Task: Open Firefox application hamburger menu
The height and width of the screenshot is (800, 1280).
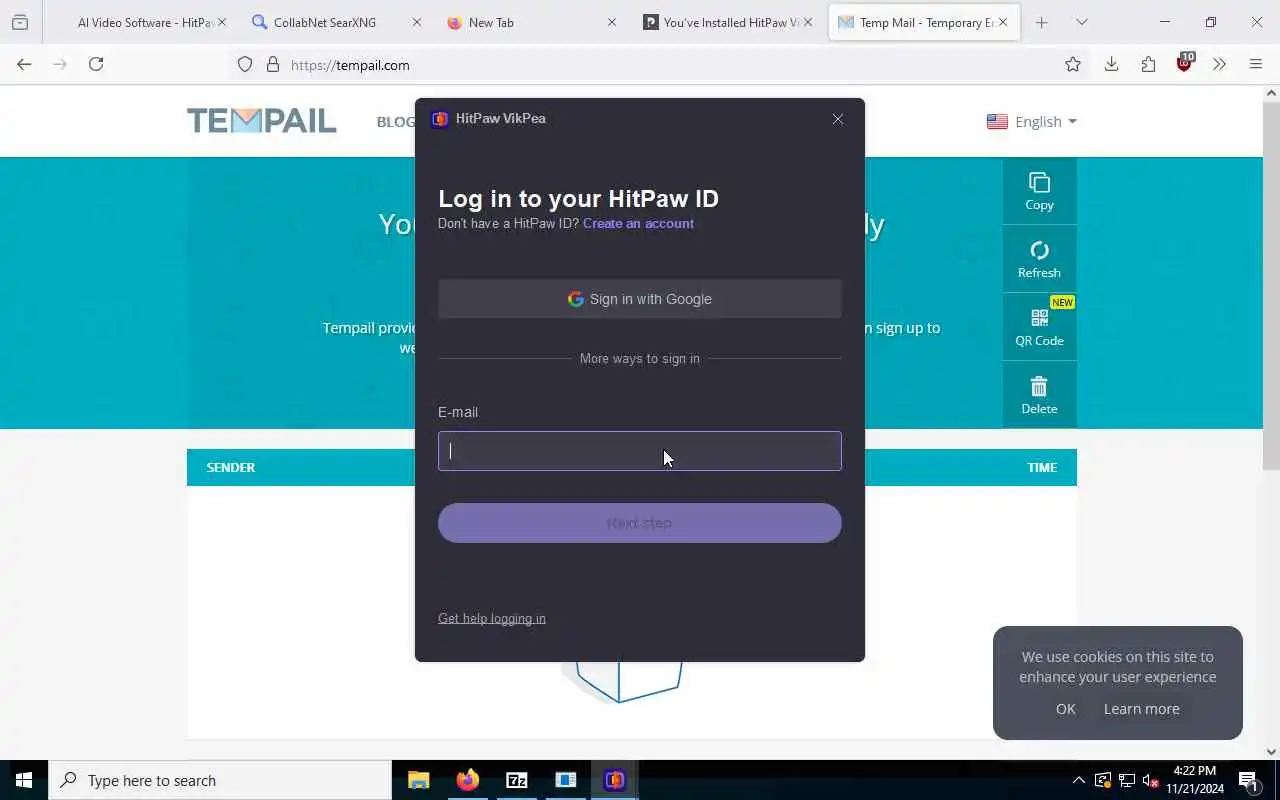Action: [1256, 64]
